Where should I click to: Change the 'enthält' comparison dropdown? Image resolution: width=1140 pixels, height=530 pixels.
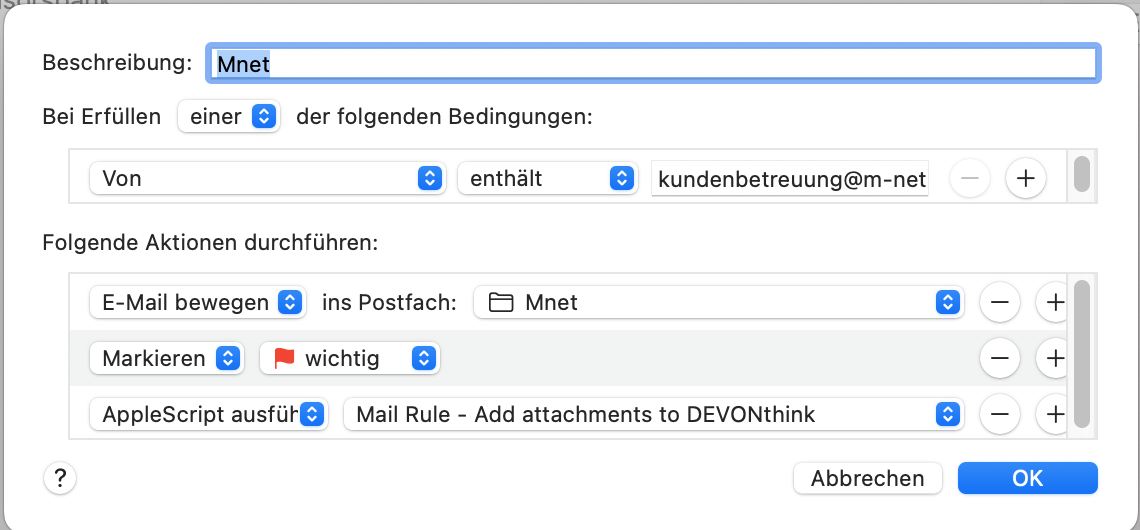coord(547,179)
